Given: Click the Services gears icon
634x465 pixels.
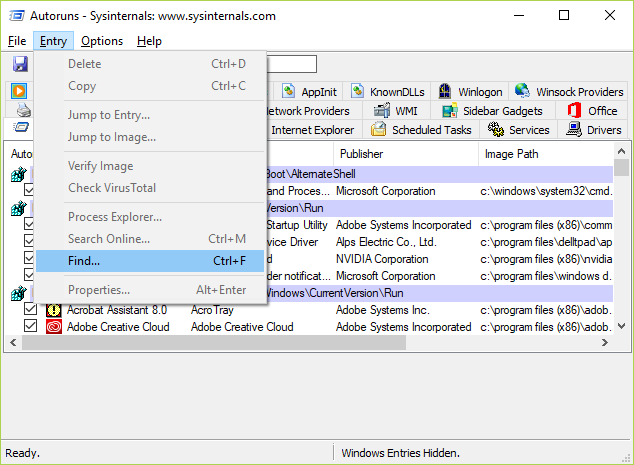Looking at the screenshot, I should coord(496,129).
